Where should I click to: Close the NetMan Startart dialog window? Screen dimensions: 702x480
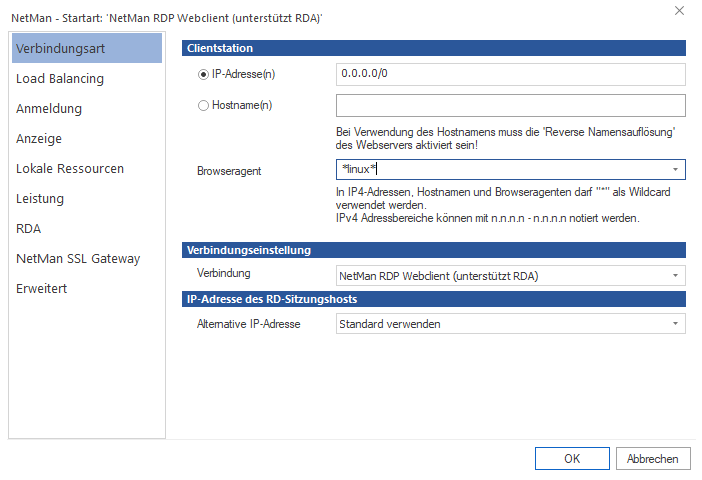[x=679, y=11]
